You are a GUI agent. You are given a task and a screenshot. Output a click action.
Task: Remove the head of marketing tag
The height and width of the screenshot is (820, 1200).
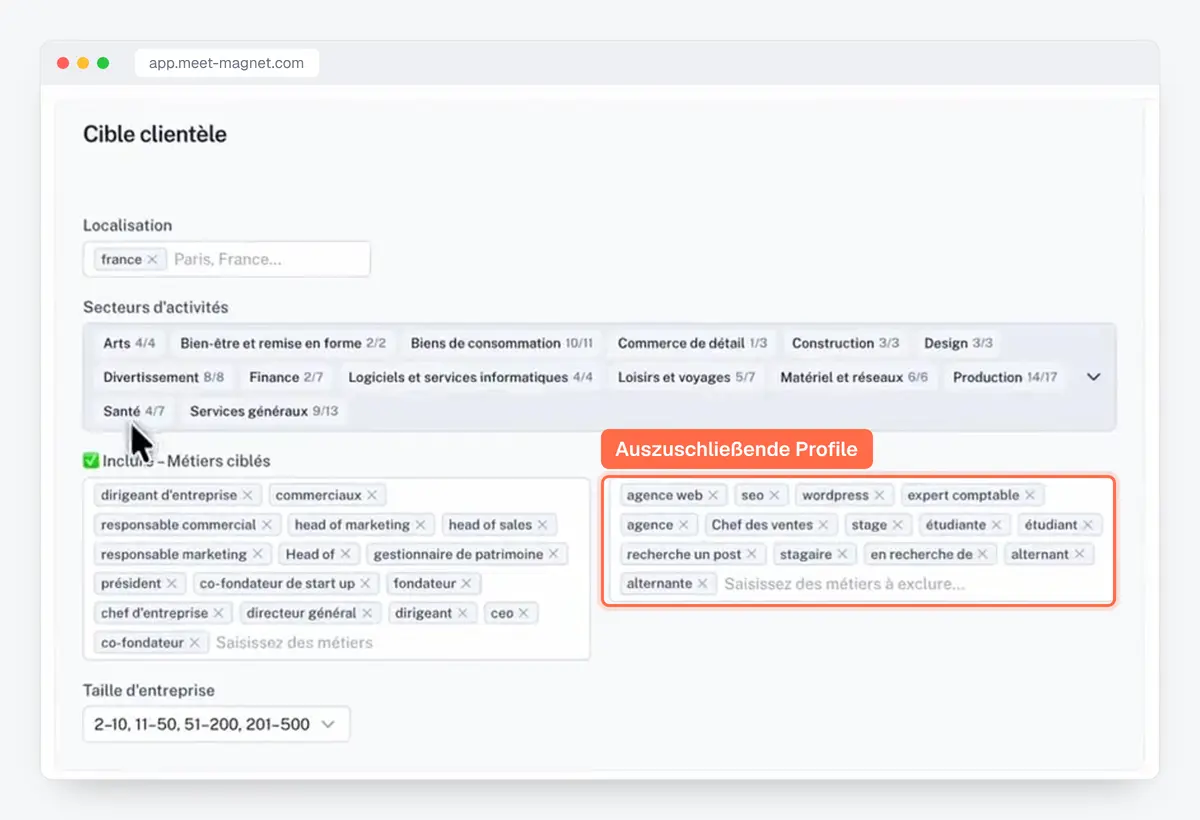pyautogui.click(x=420, y=525)
